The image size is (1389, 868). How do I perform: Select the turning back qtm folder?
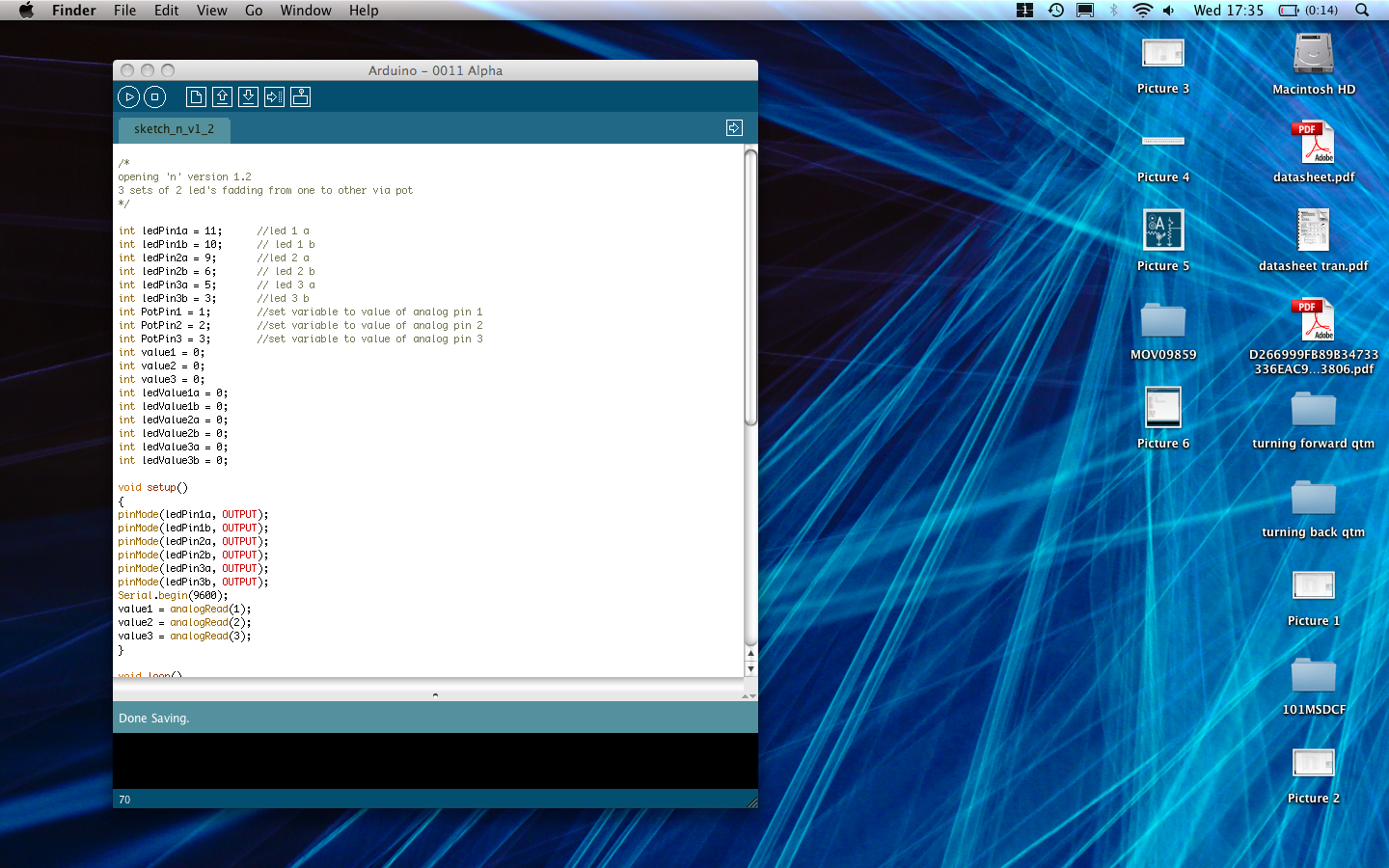tap(1314, 498)
